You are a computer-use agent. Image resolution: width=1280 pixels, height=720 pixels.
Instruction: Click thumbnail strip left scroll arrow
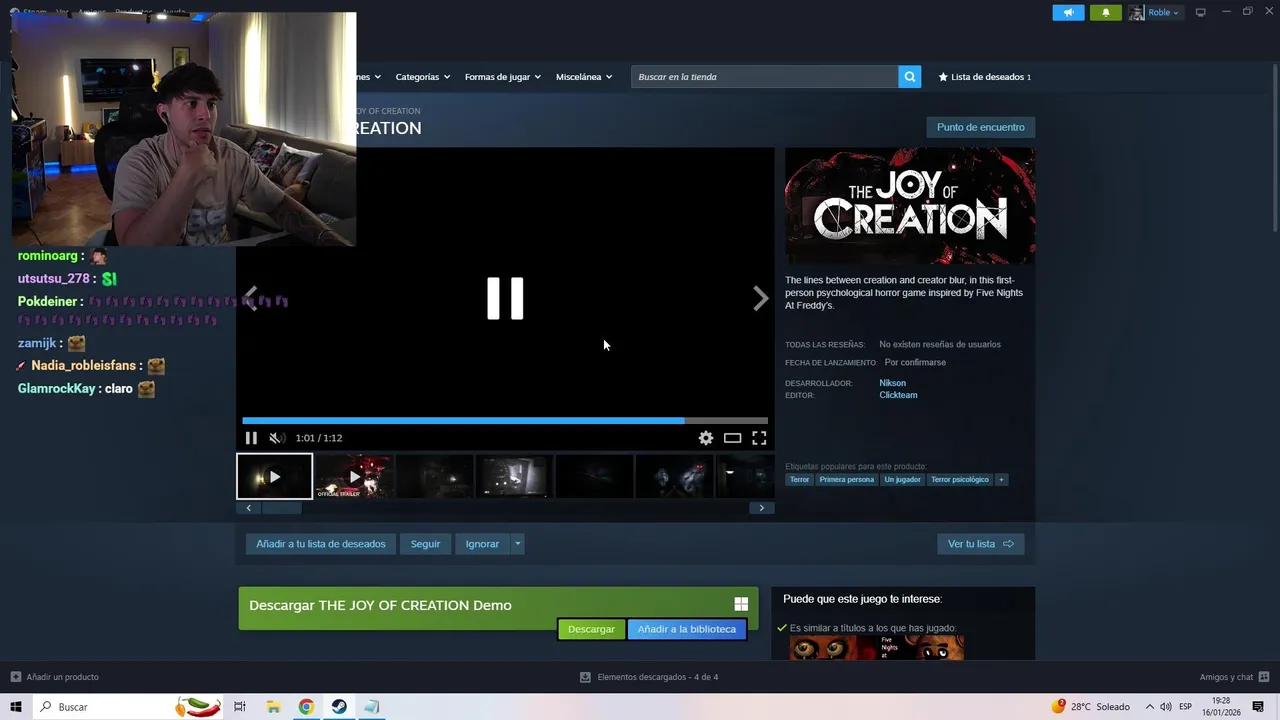pyautogui.click(x=249, y=508)
